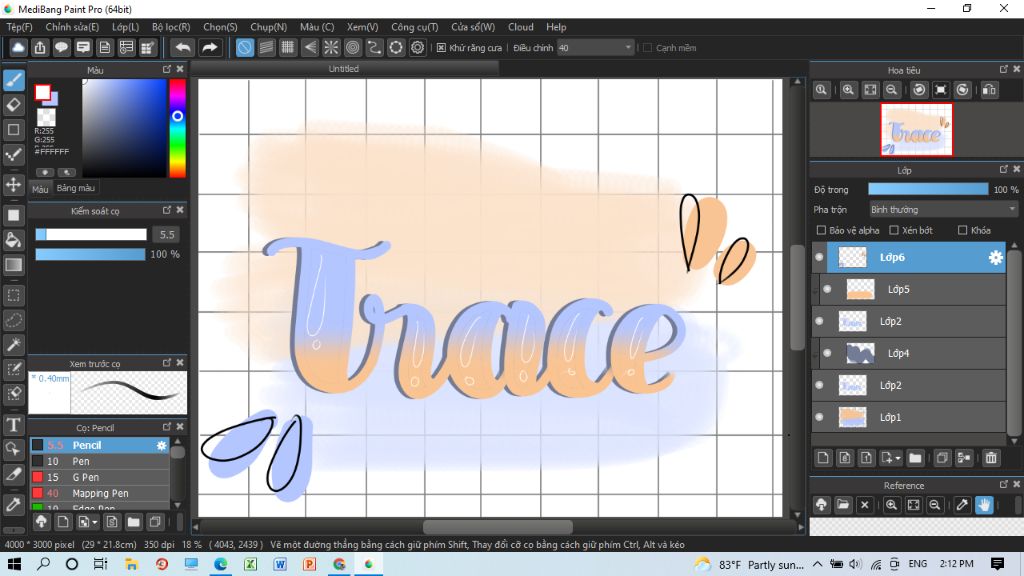1024x576 pixels.
Task: Open the Xem(V) menu
Action: (x=362, y=27)
